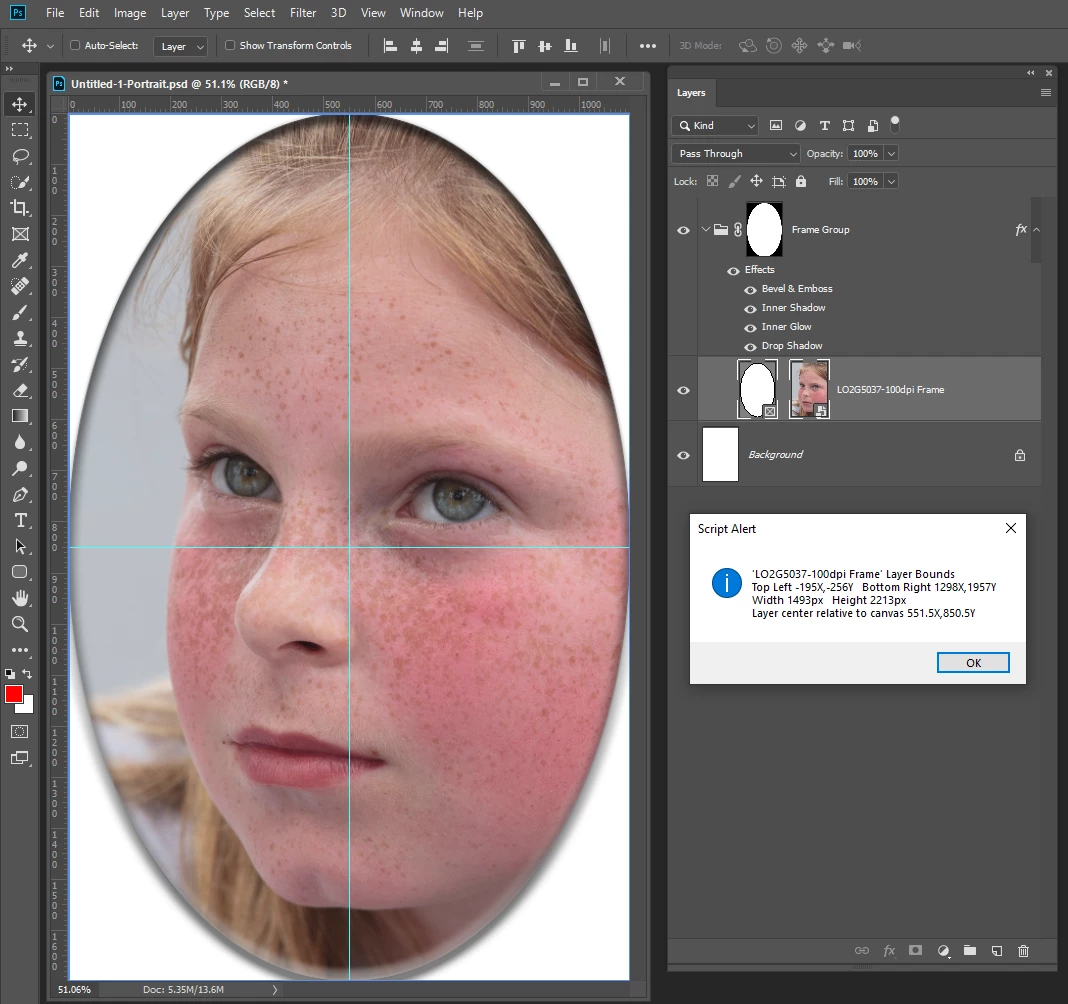
Task: Select the Gradient tool
Action: click(x=20, y=416)
